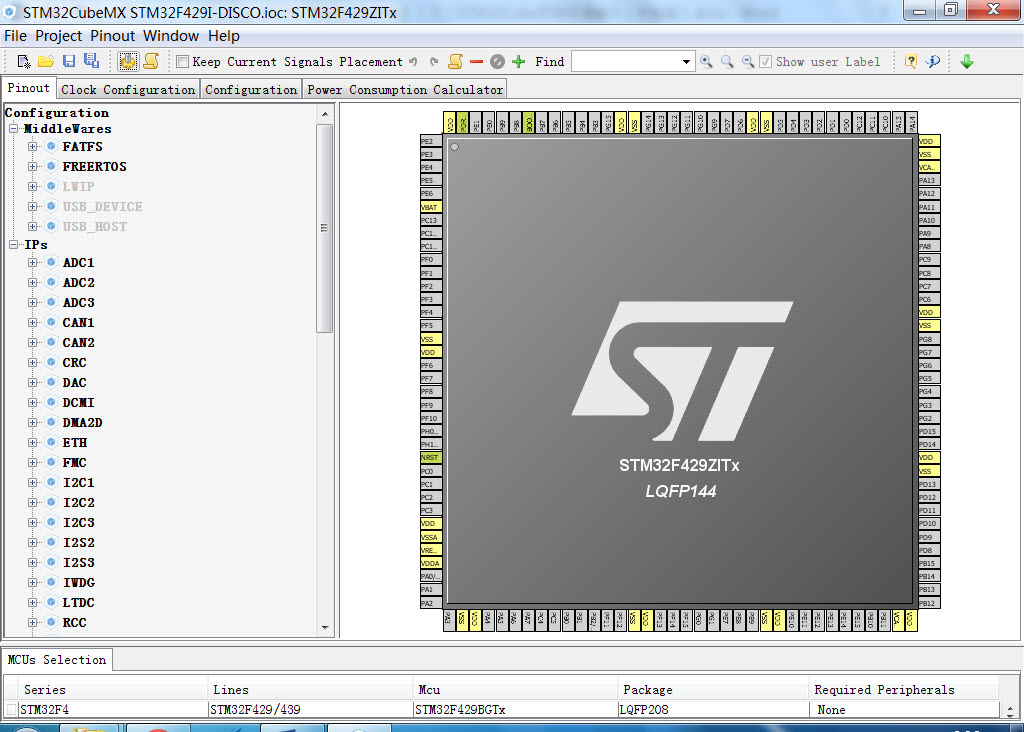1024x732 pixels.
Task: Collapse the MiddleWares tree node
Action: pos(14,129)
